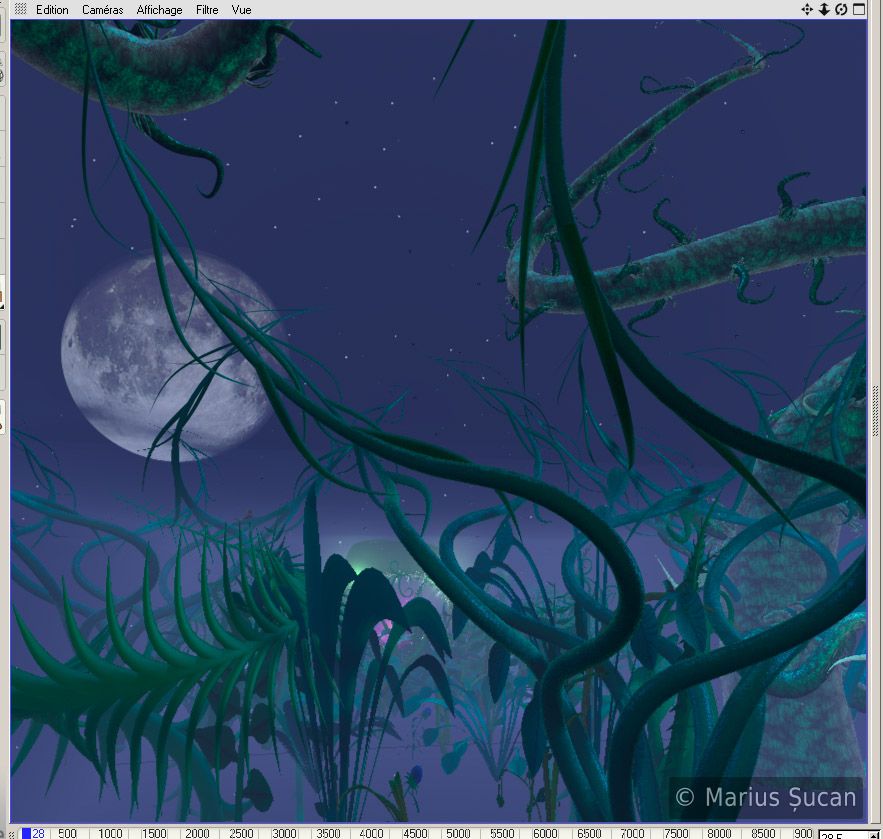Click the camera zoom down-arrow icon
Viewport: 883px width, 839px height.
[824, 9]
